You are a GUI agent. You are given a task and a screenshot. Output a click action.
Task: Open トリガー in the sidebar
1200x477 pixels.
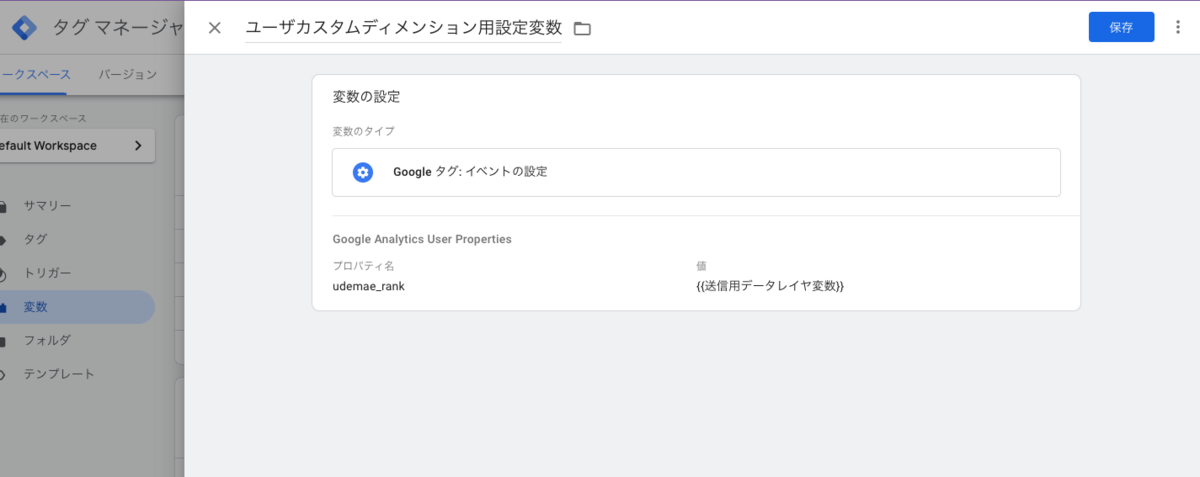point(47,273)
